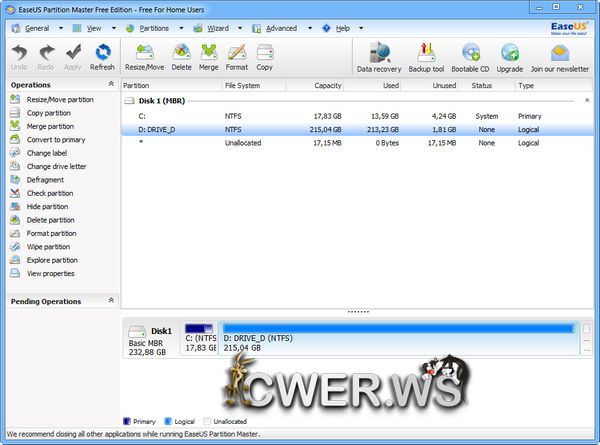Click the EaseUS logo
This screenshot has width=600, height=445.
click(569, 28)
